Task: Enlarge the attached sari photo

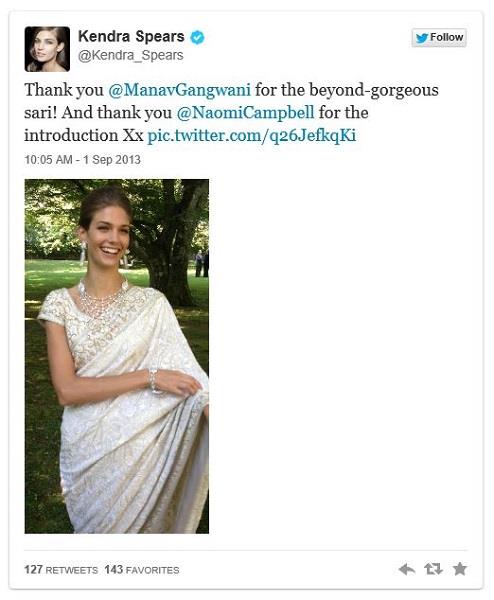Action: tap(117, 356)
